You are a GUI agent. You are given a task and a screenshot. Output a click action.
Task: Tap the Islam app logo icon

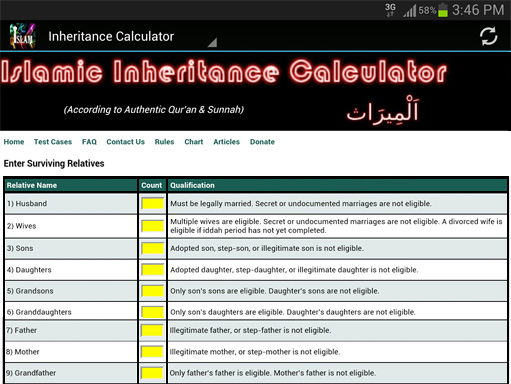coord(22,36)
